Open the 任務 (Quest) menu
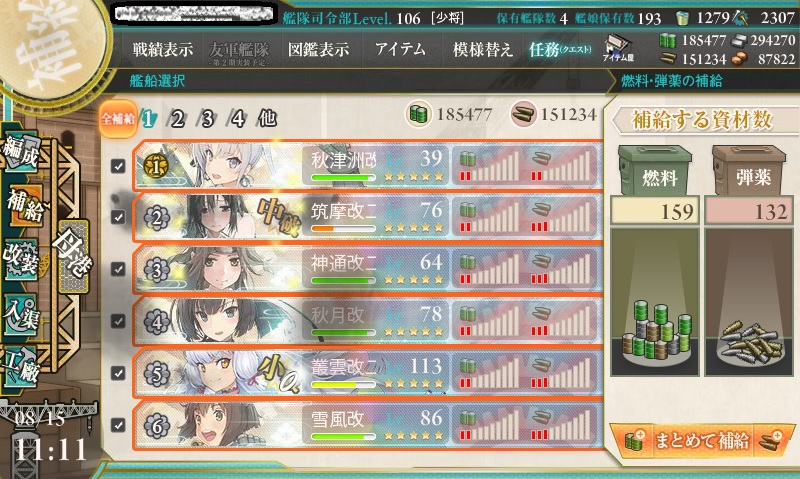The image size is (800, 479). tap(560, 49)
